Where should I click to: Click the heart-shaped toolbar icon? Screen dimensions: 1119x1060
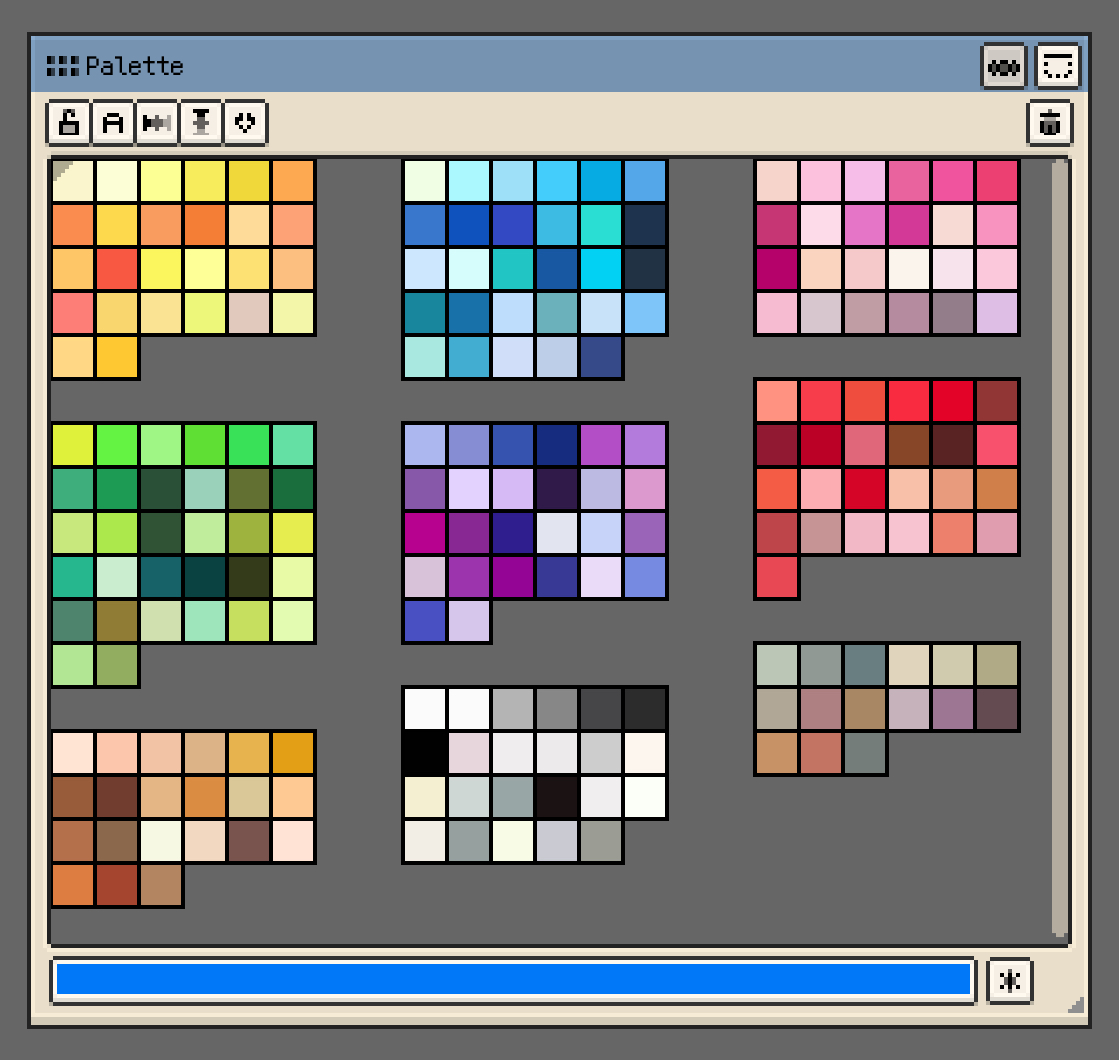[245, 123]
